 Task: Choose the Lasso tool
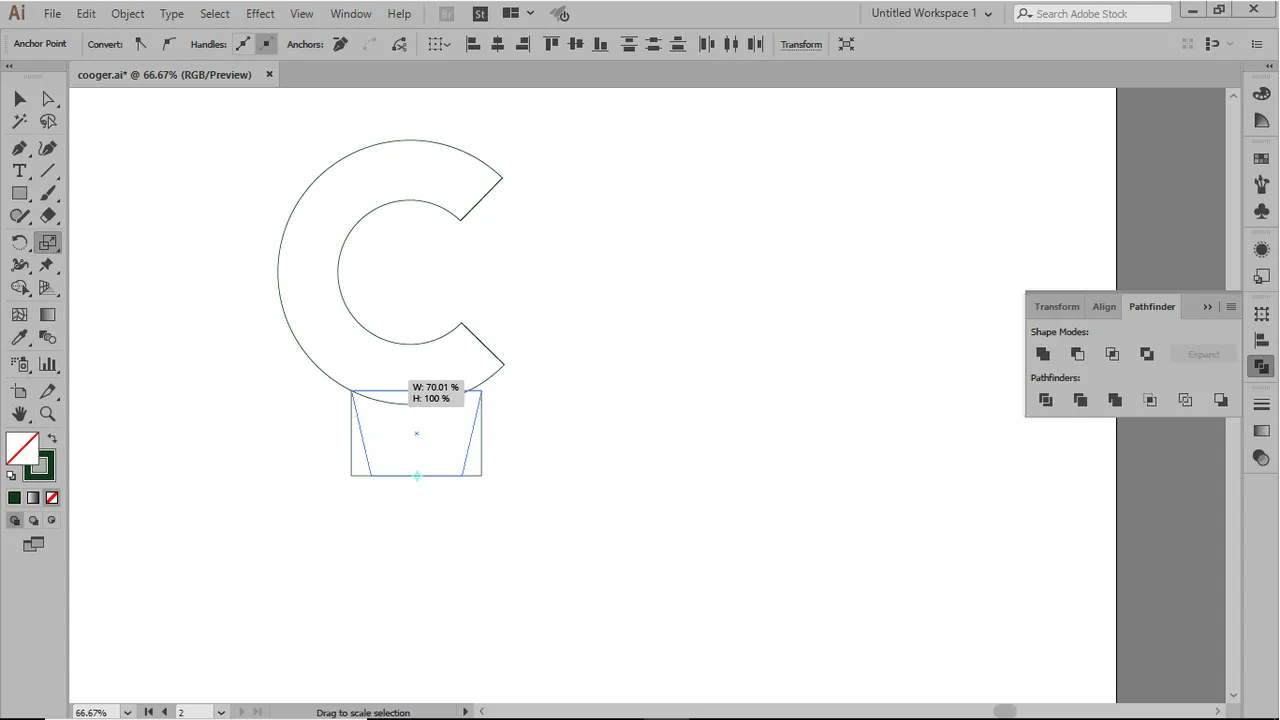48,122
